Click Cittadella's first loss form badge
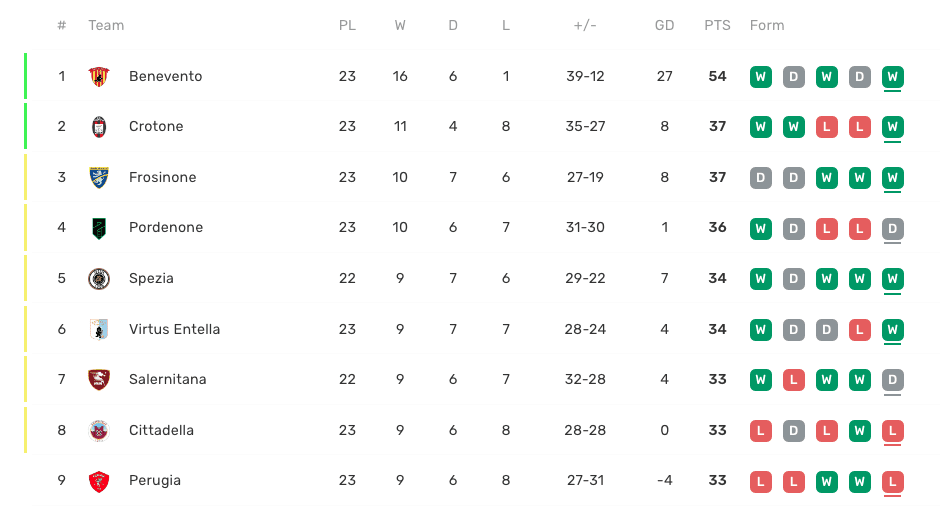The height and width of the screenshot is (511, 940). tap(761, 430)
